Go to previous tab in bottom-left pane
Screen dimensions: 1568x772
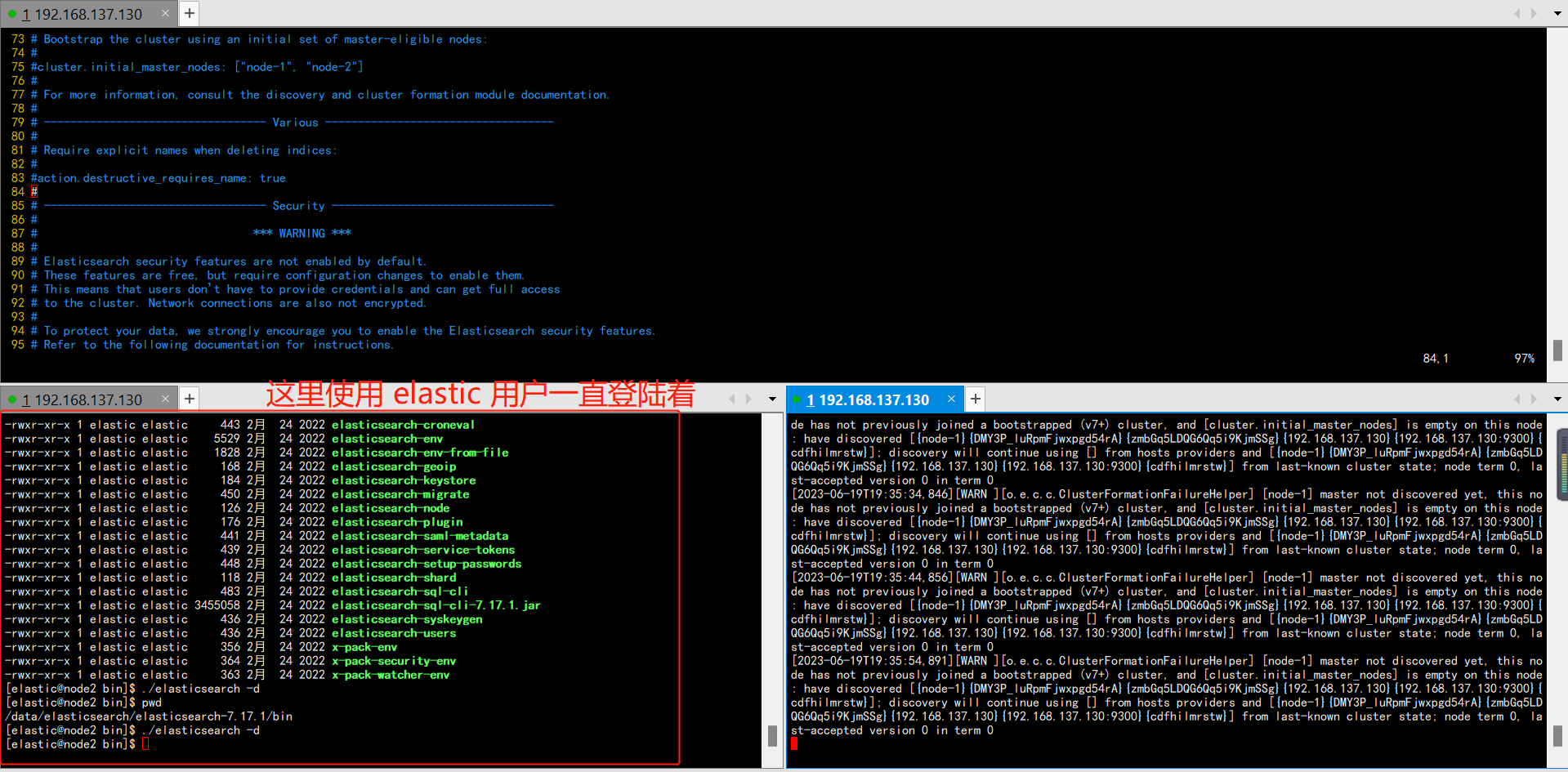click(x=732, y=399)
